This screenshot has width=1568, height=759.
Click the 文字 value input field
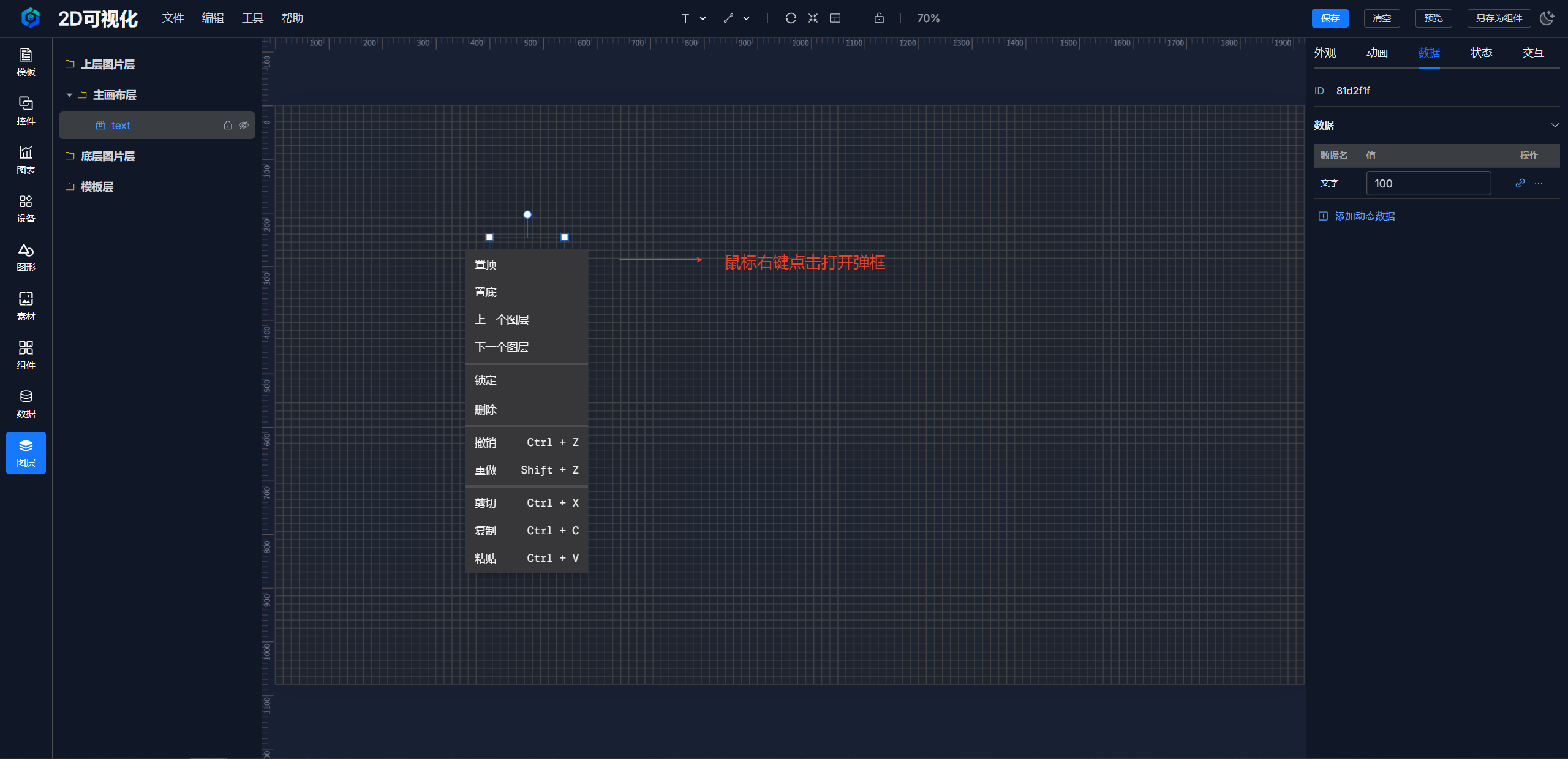point(1428,183)
